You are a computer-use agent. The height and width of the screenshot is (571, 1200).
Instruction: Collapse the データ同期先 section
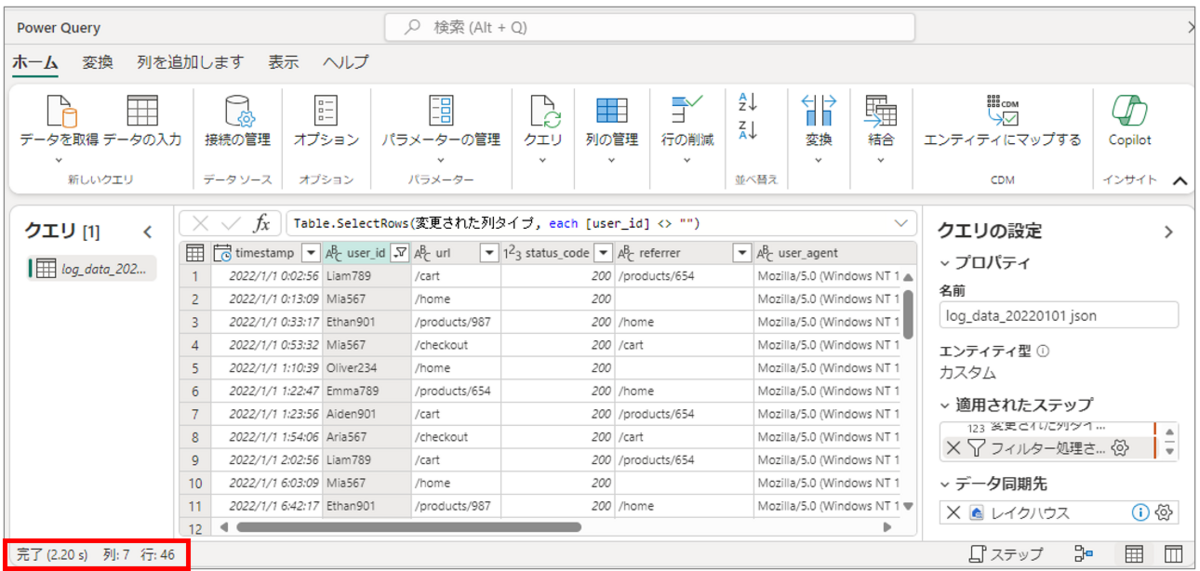click(946, 483)
